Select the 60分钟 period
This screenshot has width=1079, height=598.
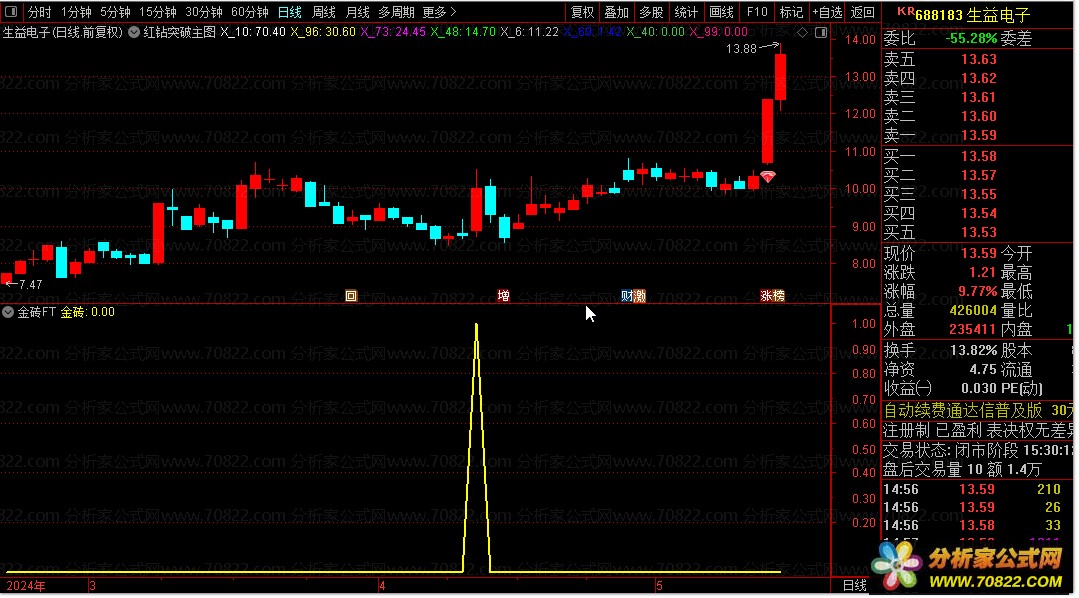point(249,12)
